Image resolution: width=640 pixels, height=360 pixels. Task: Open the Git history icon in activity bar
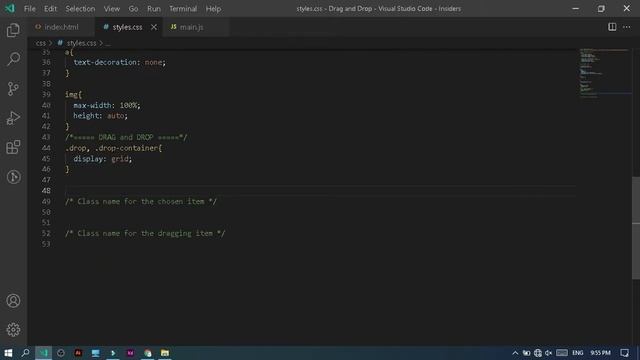pyautogui.click(x=13, y=177)
